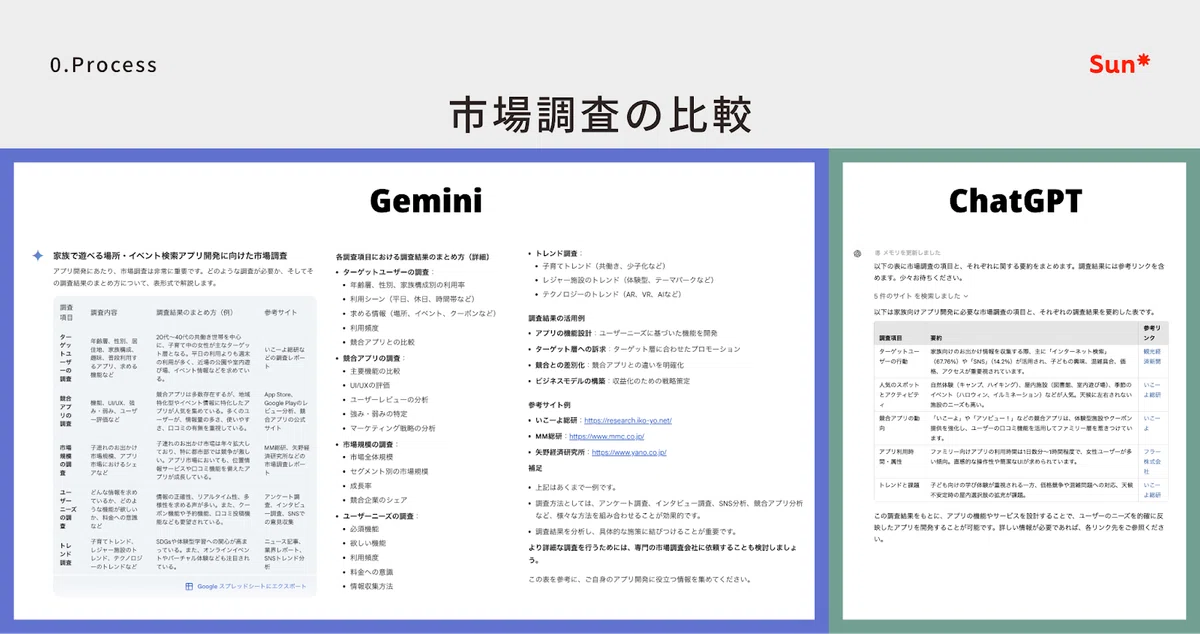The height and width of the screenshot is (634, 1200).
Task: Click the Sun* logo
Action: pos(1120,65)
